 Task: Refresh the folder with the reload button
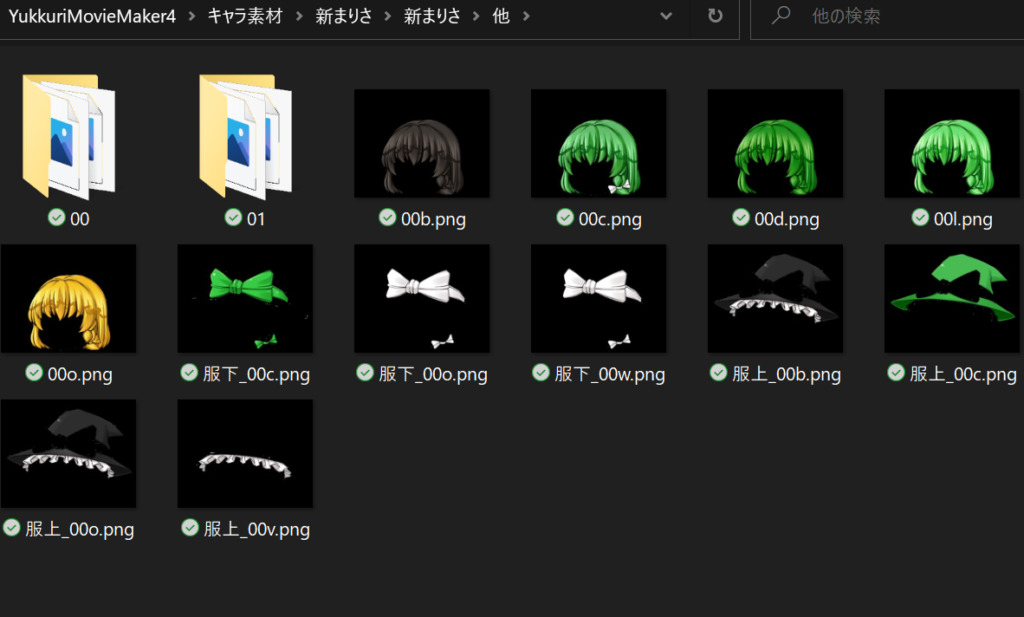point(716,16)
